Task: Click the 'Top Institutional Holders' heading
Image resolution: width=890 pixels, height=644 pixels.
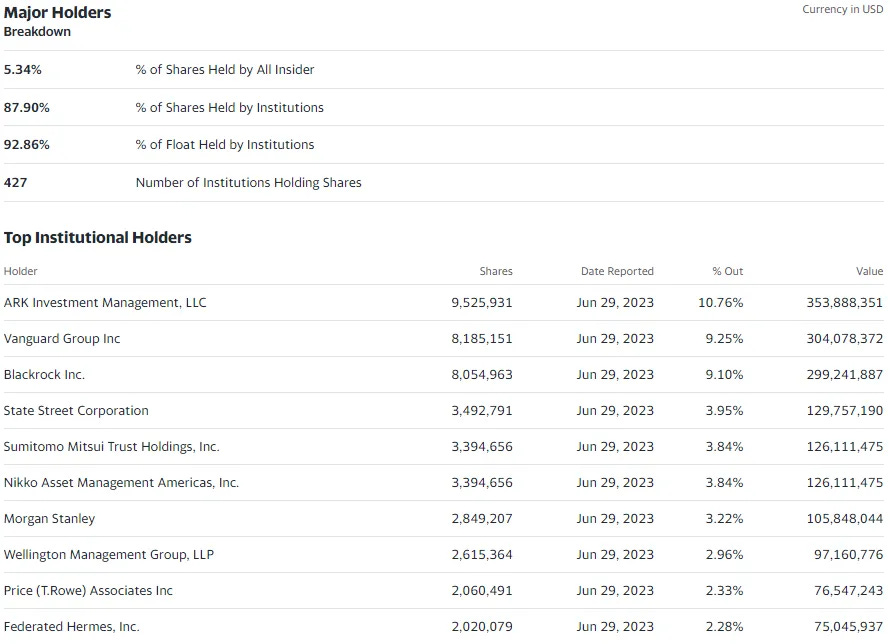Action: pyautogui.click(x=98, y=238)
